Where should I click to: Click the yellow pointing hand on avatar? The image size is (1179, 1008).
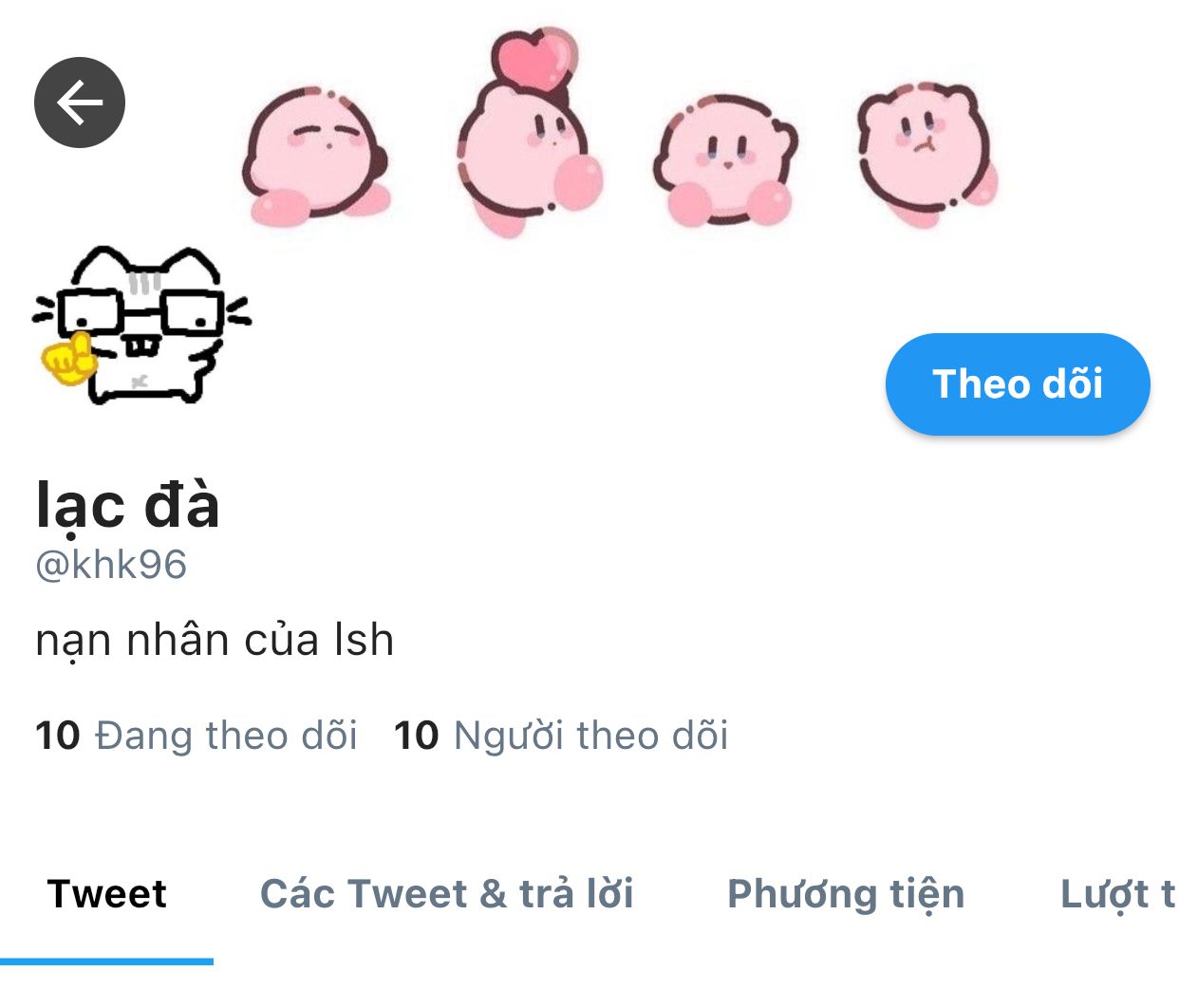click(68, 361)
